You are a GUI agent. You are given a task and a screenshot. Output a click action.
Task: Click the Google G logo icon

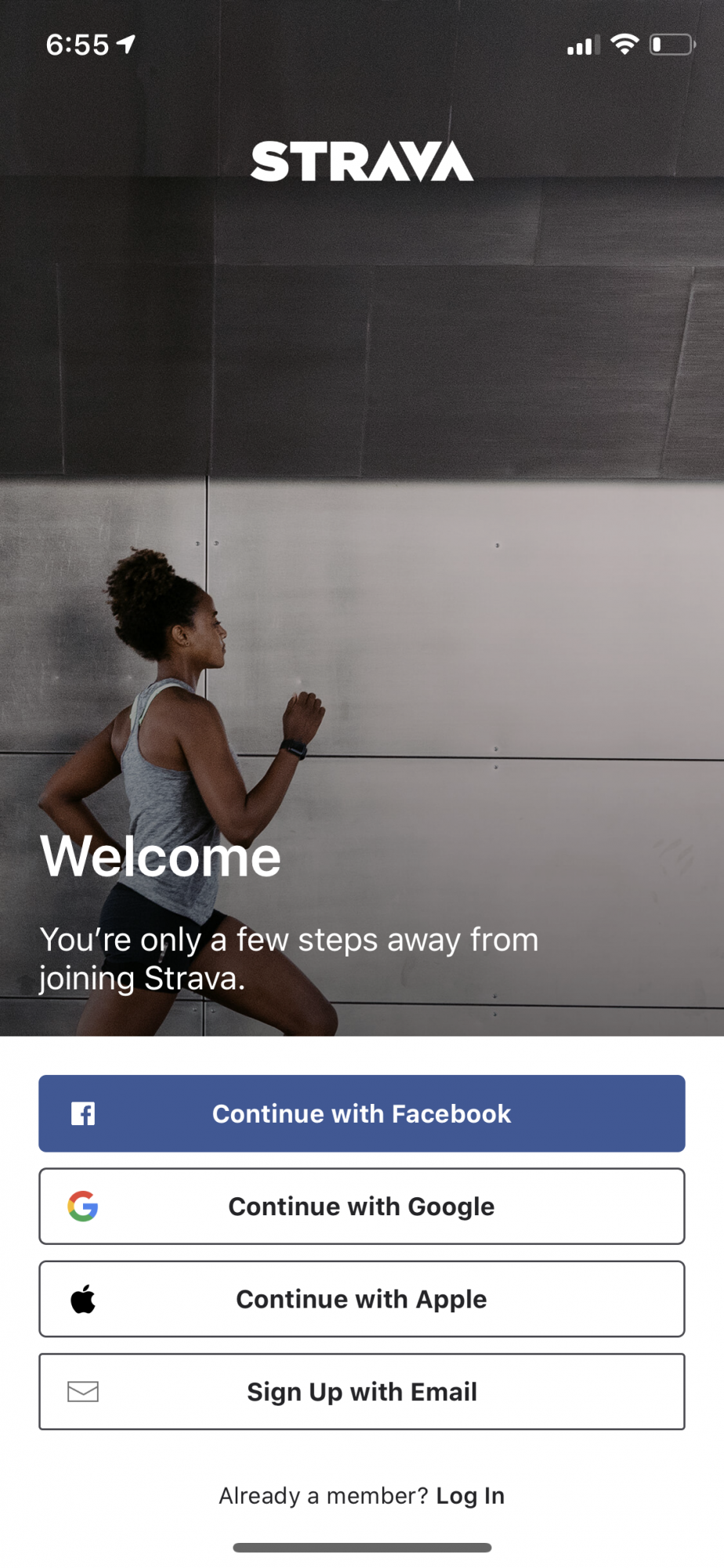(83, 1206)
